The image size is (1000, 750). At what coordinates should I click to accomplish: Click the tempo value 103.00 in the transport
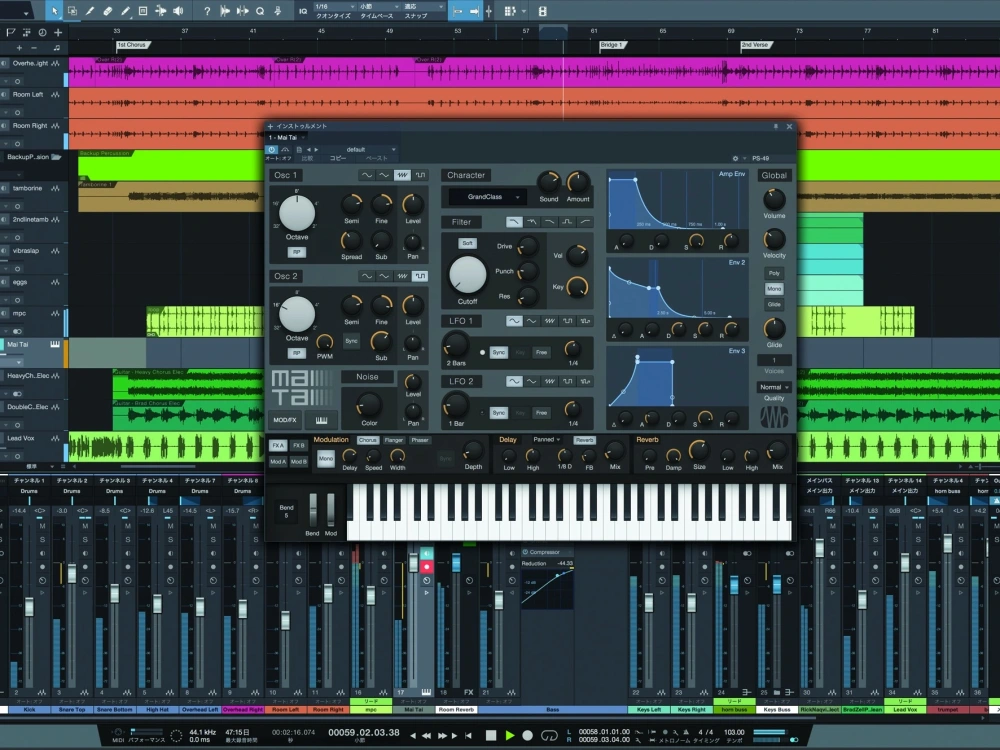tap(735, 732)
